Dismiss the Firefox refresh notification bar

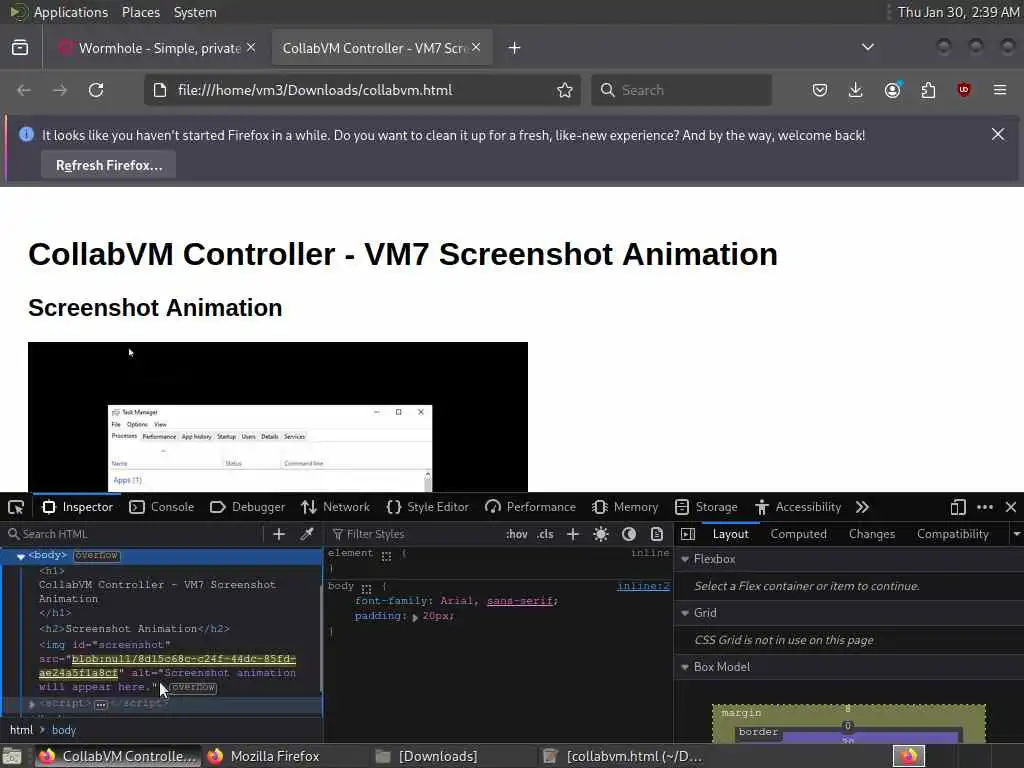coord(998,135)
